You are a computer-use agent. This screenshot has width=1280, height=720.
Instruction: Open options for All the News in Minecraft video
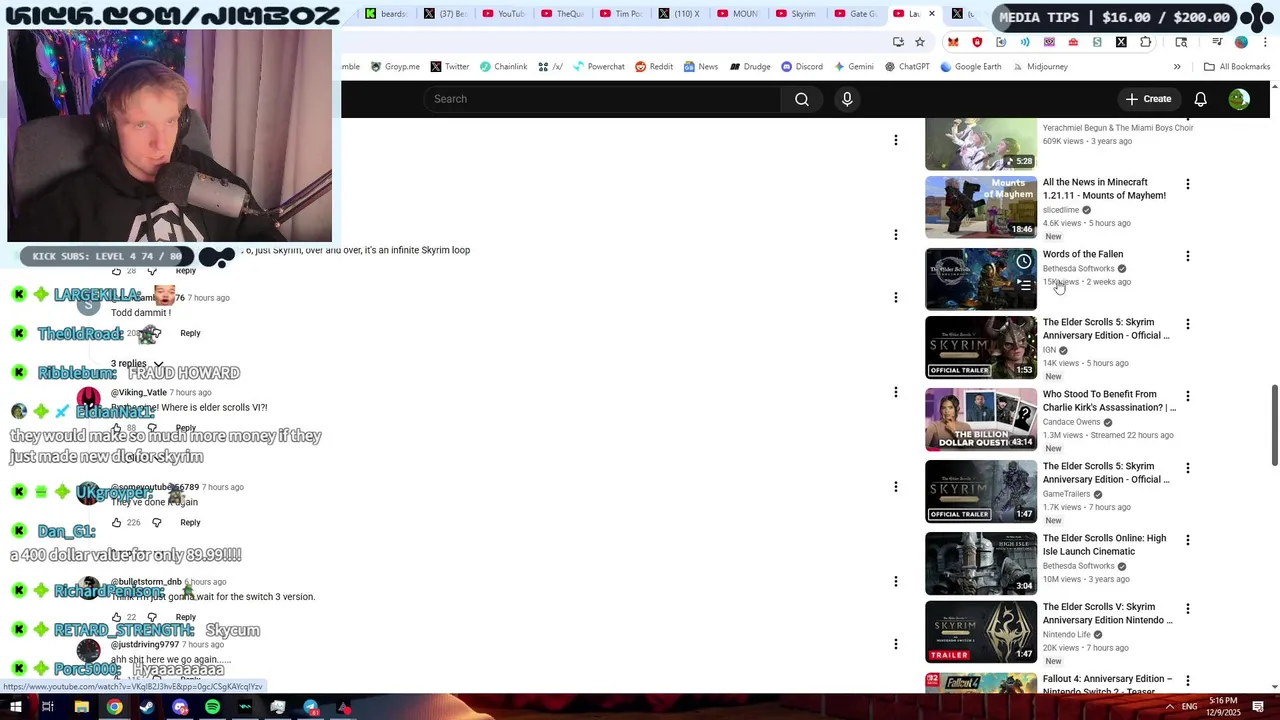[1187, 184]
